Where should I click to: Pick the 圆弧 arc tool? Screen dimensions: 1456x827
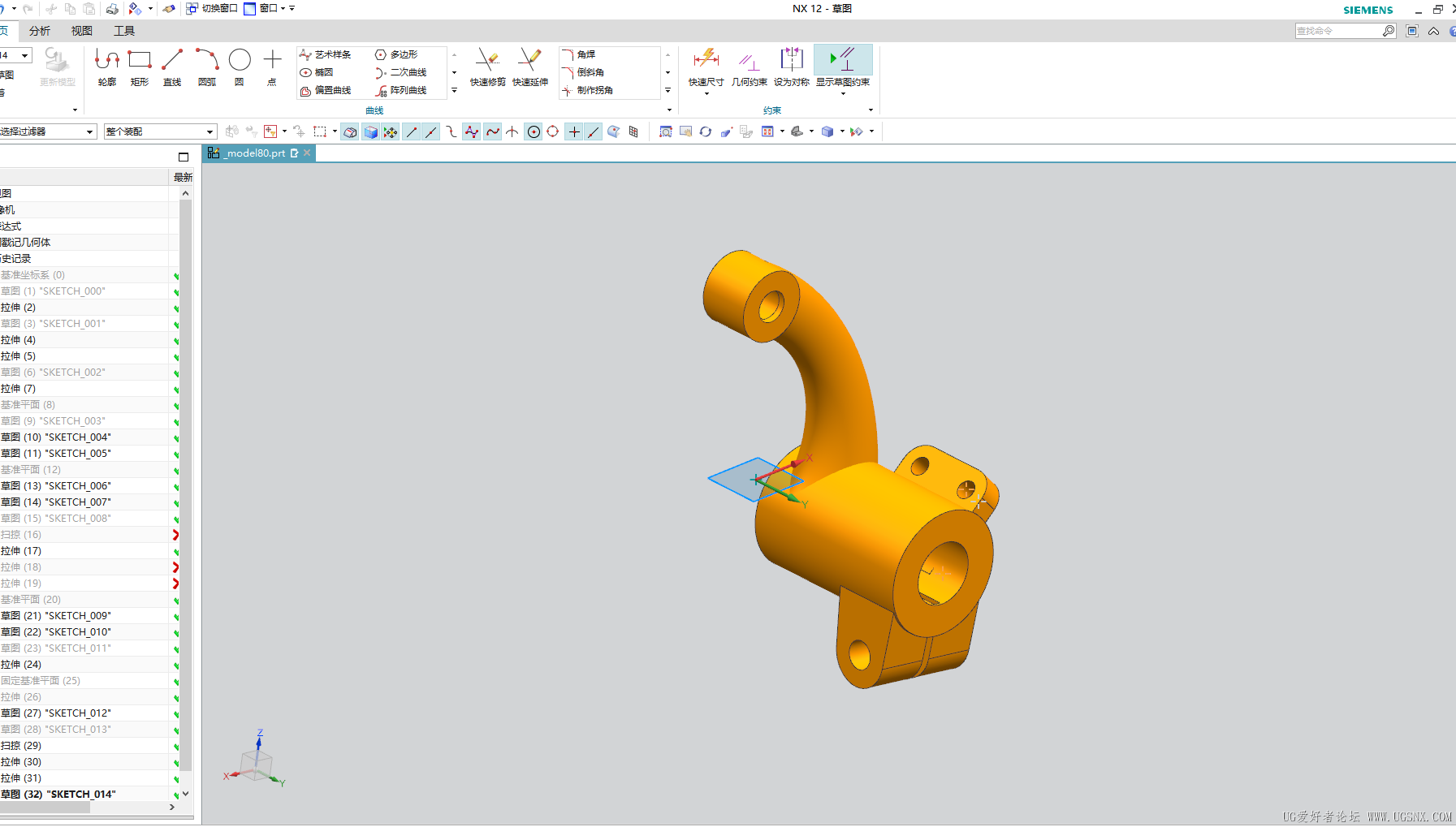point(207,66)
